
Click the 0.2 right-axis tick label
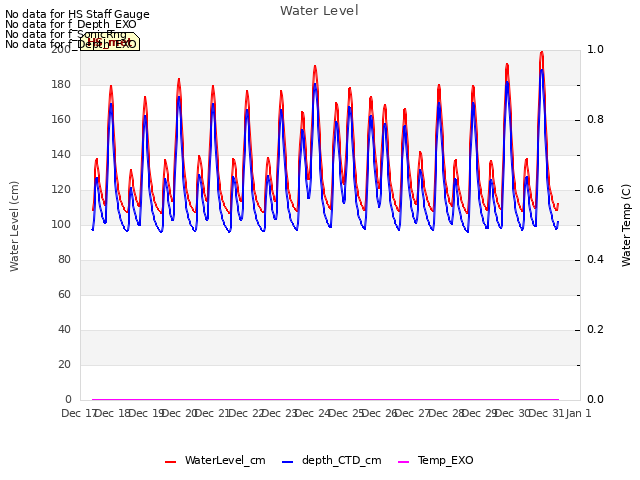(x=595, y=329)
